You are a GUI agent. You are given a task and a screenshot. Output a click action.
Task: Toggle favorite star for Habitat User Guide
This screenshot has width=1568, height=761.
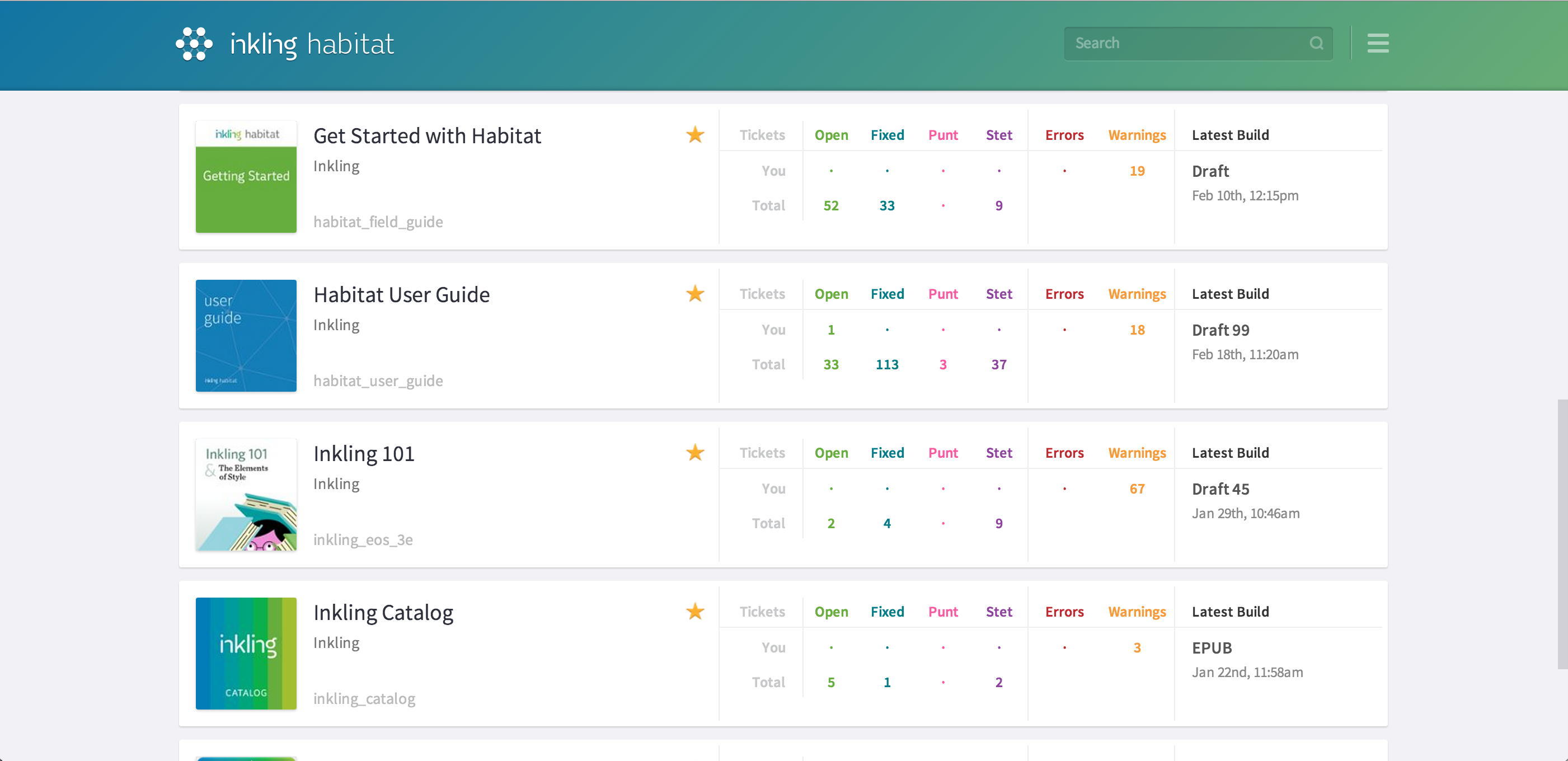tap(695, 293)
